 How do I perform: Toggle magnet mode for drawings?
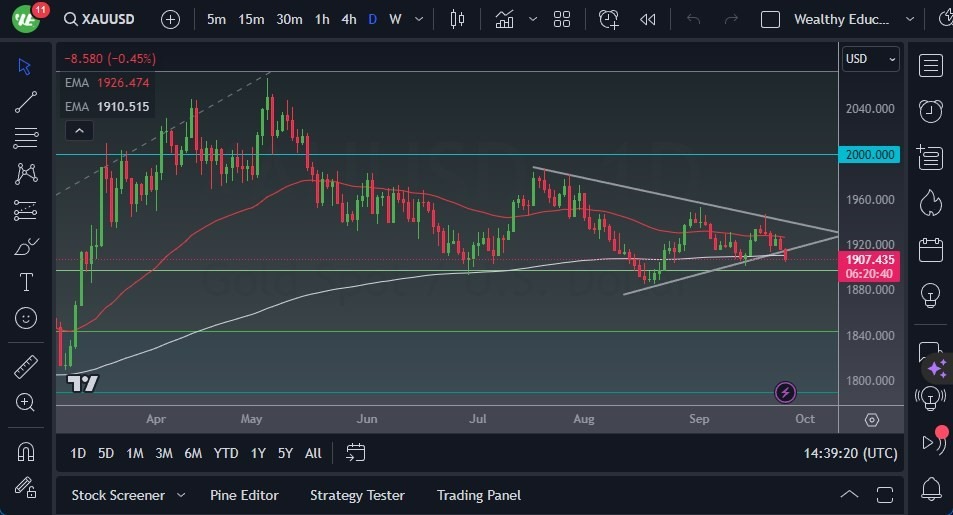[26, 452]
